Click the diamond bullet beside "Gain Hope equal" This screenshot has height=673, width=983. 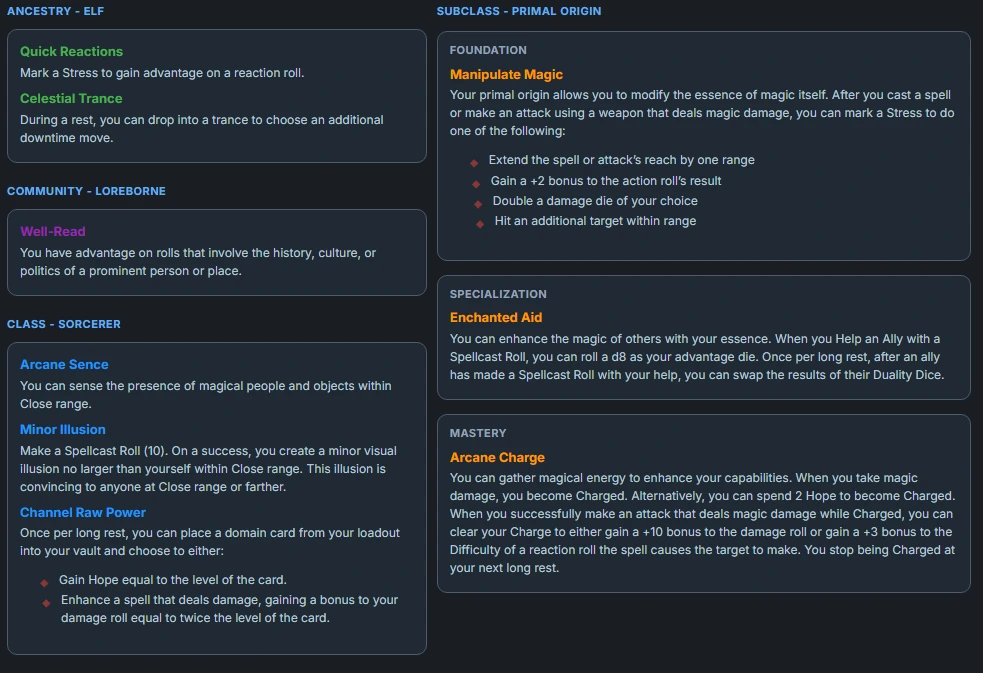(44, 582)
